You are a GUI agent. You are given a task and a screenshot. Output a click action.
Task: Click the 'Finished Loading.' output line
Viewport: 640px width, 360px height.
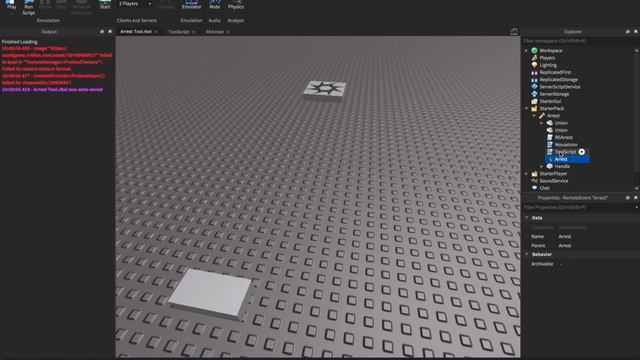(x=19, y=42)
